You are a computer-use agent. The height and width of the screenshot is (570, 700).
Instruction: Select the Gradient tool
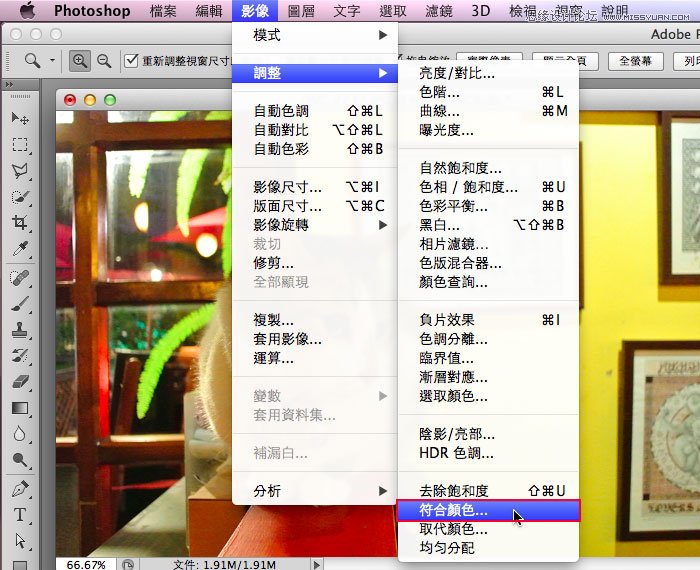[20, 408]
